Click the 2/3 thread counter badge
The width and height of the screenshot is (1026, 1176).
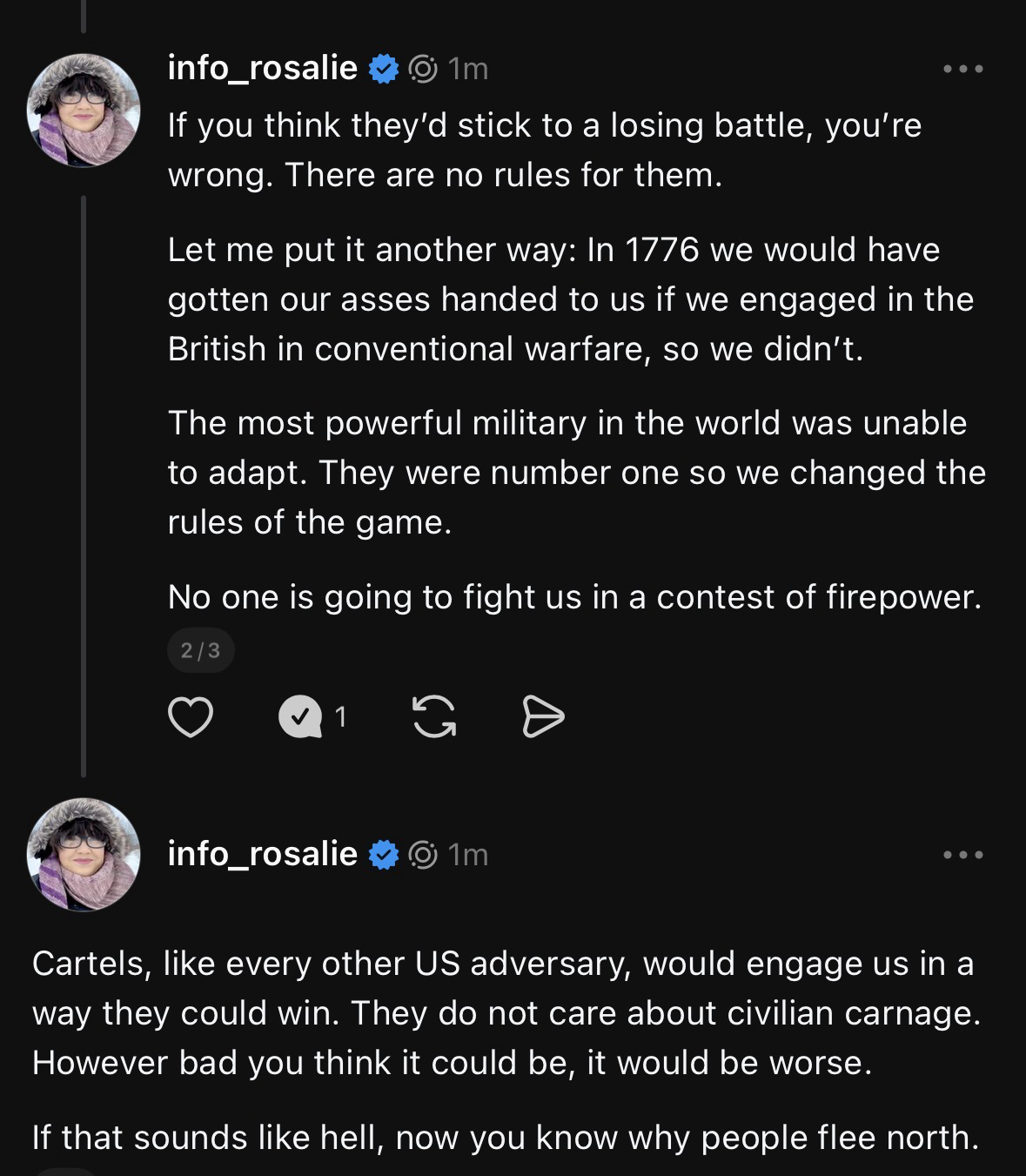[200, 650]
